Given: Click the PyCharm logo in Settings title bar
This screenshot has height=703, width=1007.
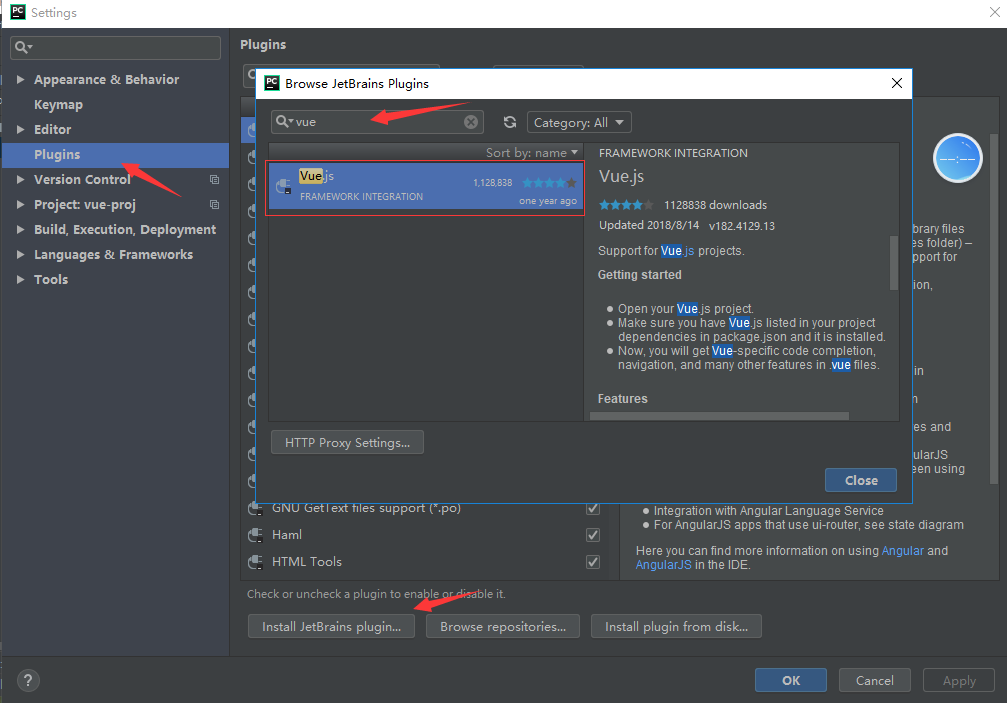Looking at the screenshot, I should pos(17,12).
